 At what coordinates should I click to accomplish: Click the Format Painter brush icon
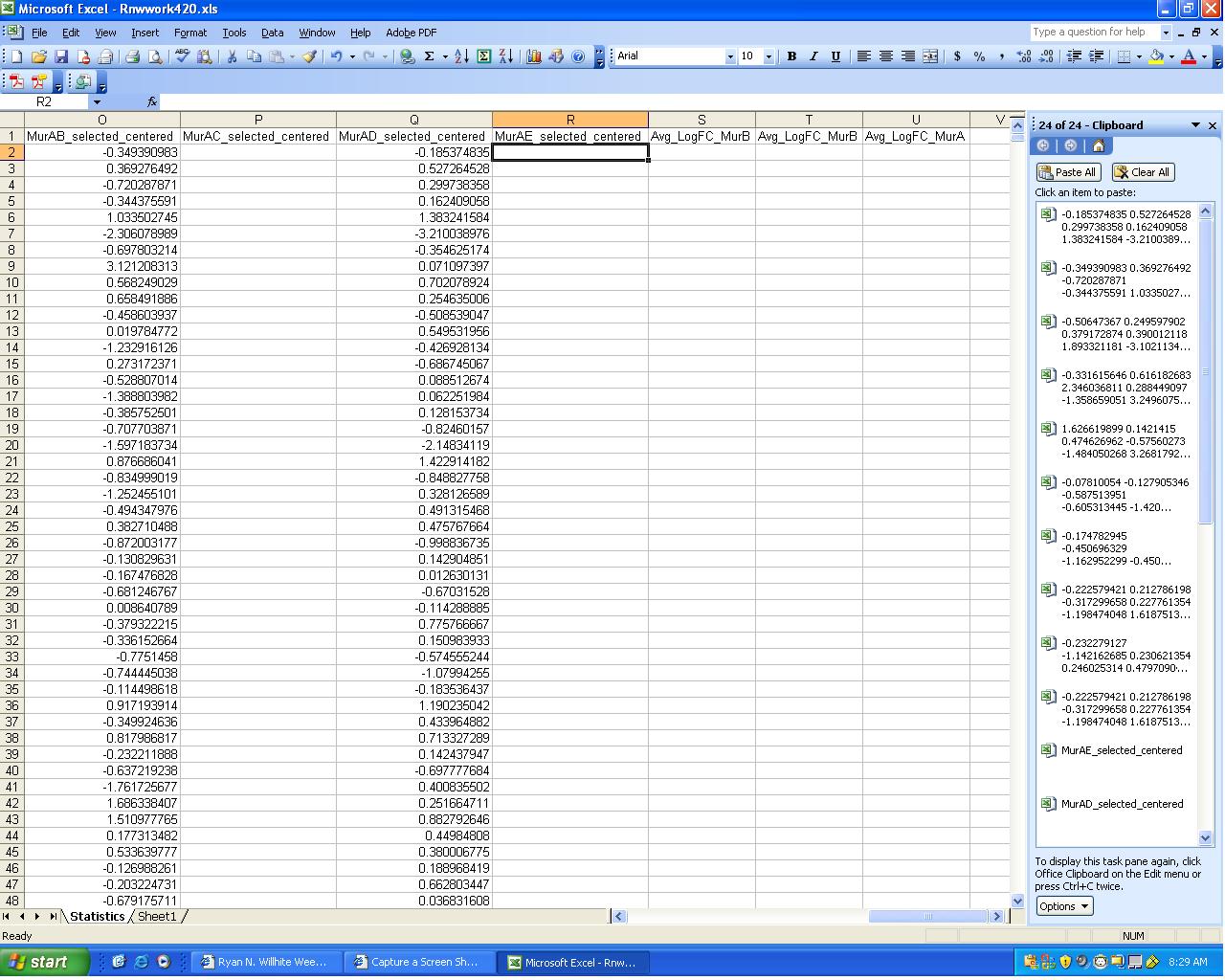point(310,56)
